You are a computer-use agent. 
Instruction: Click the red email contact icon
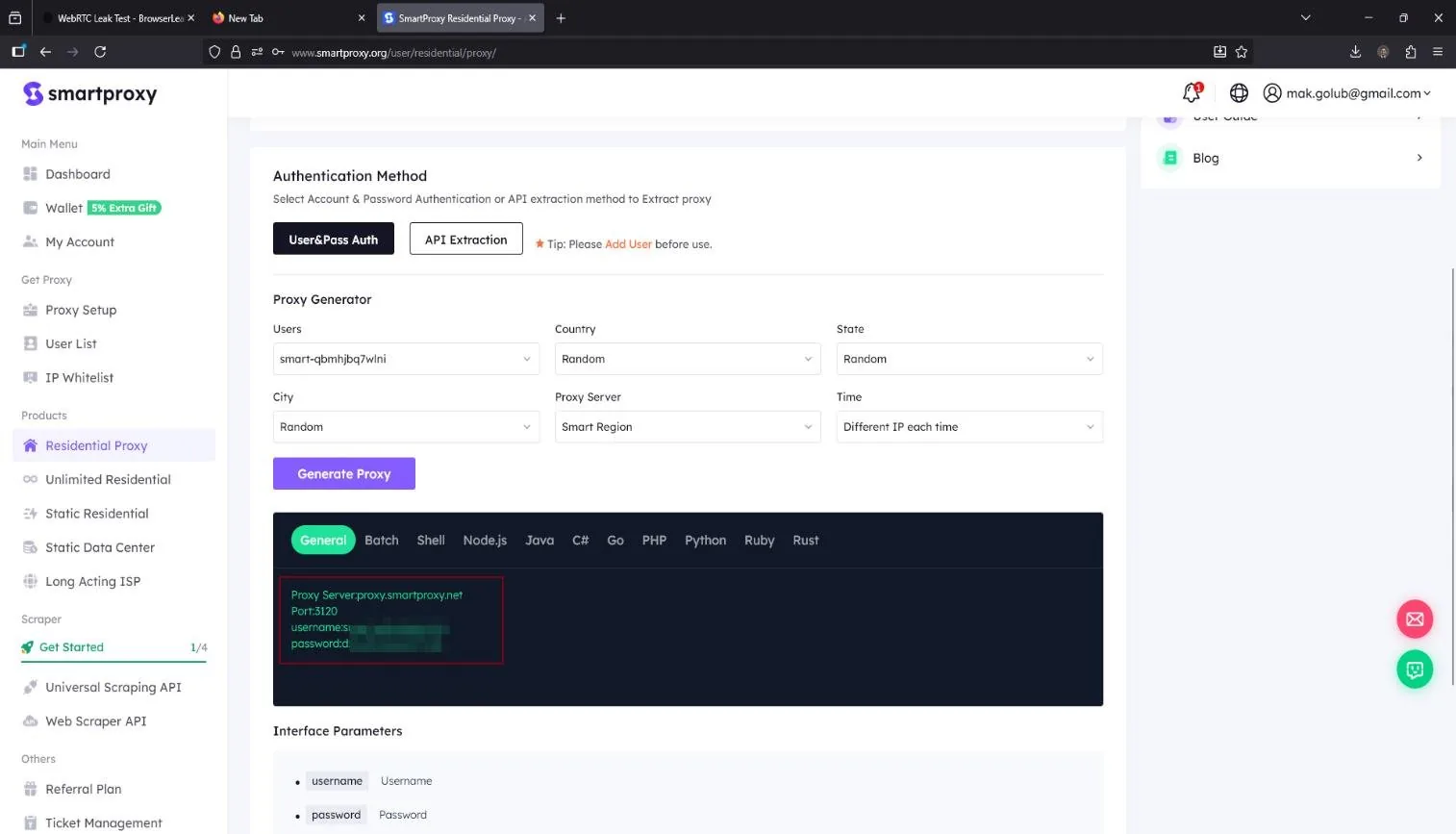click(1415, 619)
